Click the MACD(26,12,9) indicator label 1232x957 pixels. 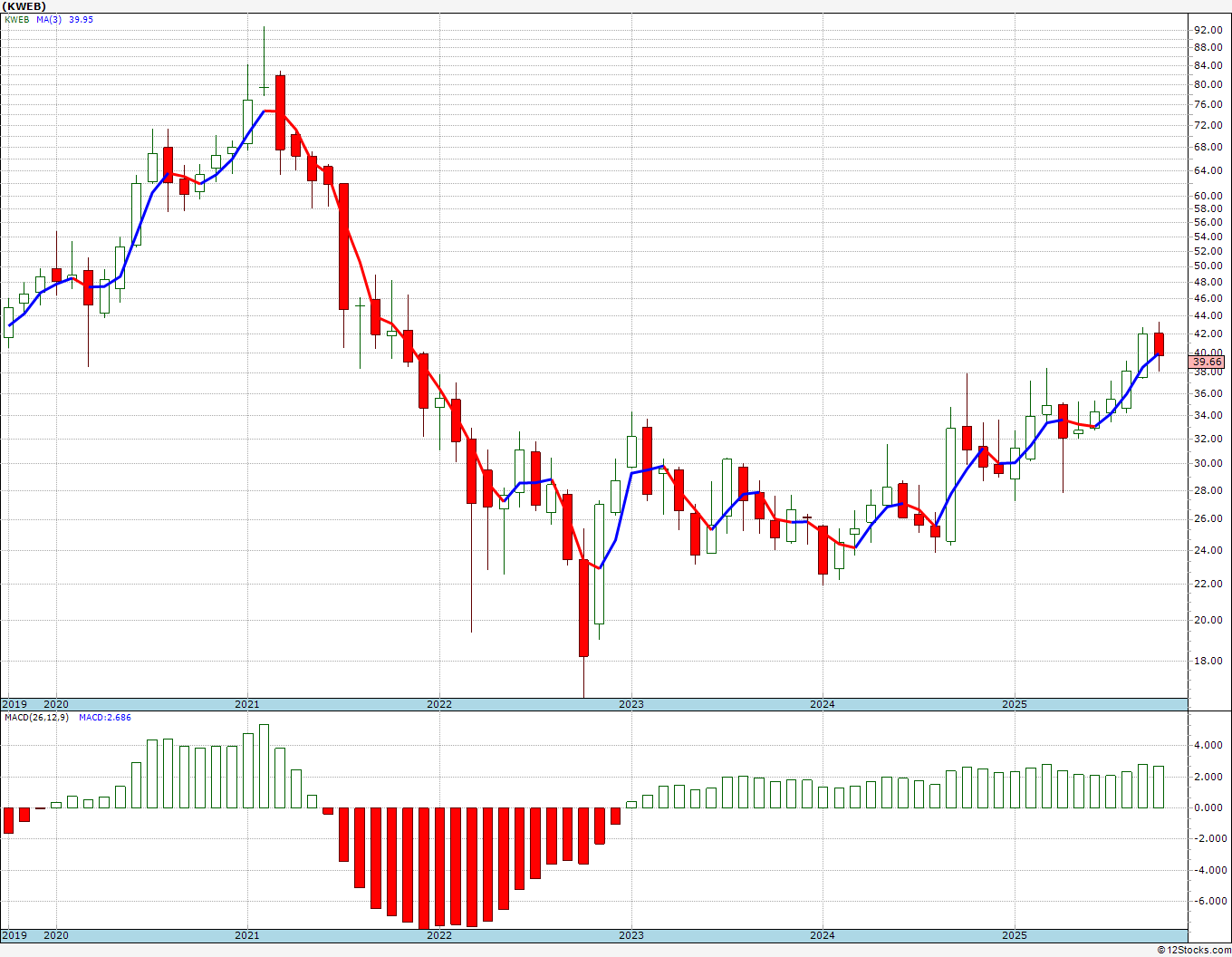coord(38,717)
